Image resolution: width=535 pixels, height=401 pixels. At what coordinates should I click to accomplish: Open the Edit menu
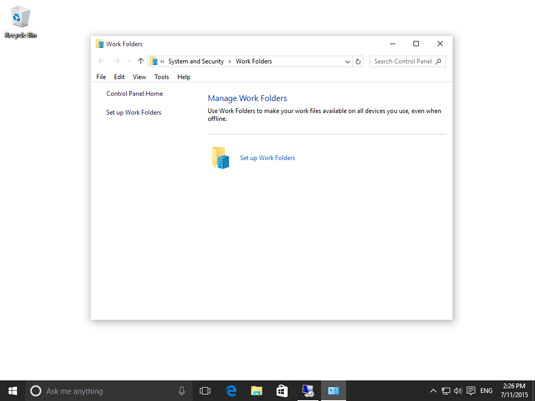click(119, 77)
